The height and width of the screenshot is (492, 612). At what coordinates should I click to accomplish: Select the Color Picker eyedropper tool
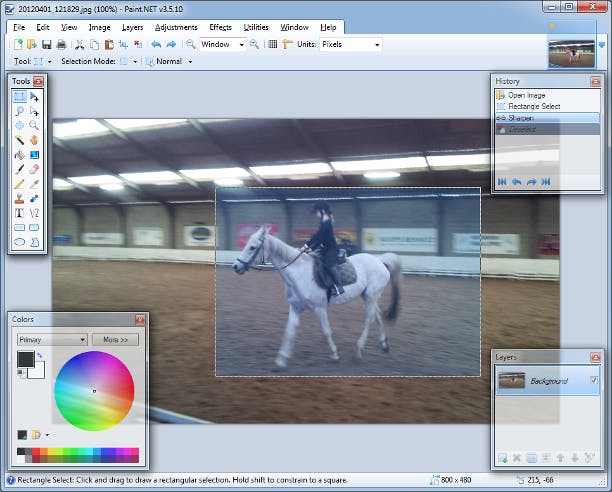pos(34,184)
